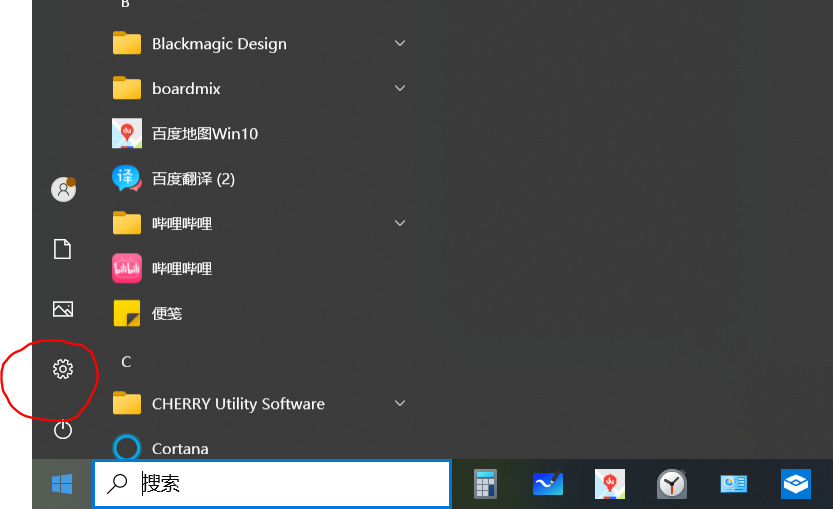Screen dimensions: 833x509
Task: Open the contact card app on taskbar
Action: pyautogui.click(x=734, y=484)
